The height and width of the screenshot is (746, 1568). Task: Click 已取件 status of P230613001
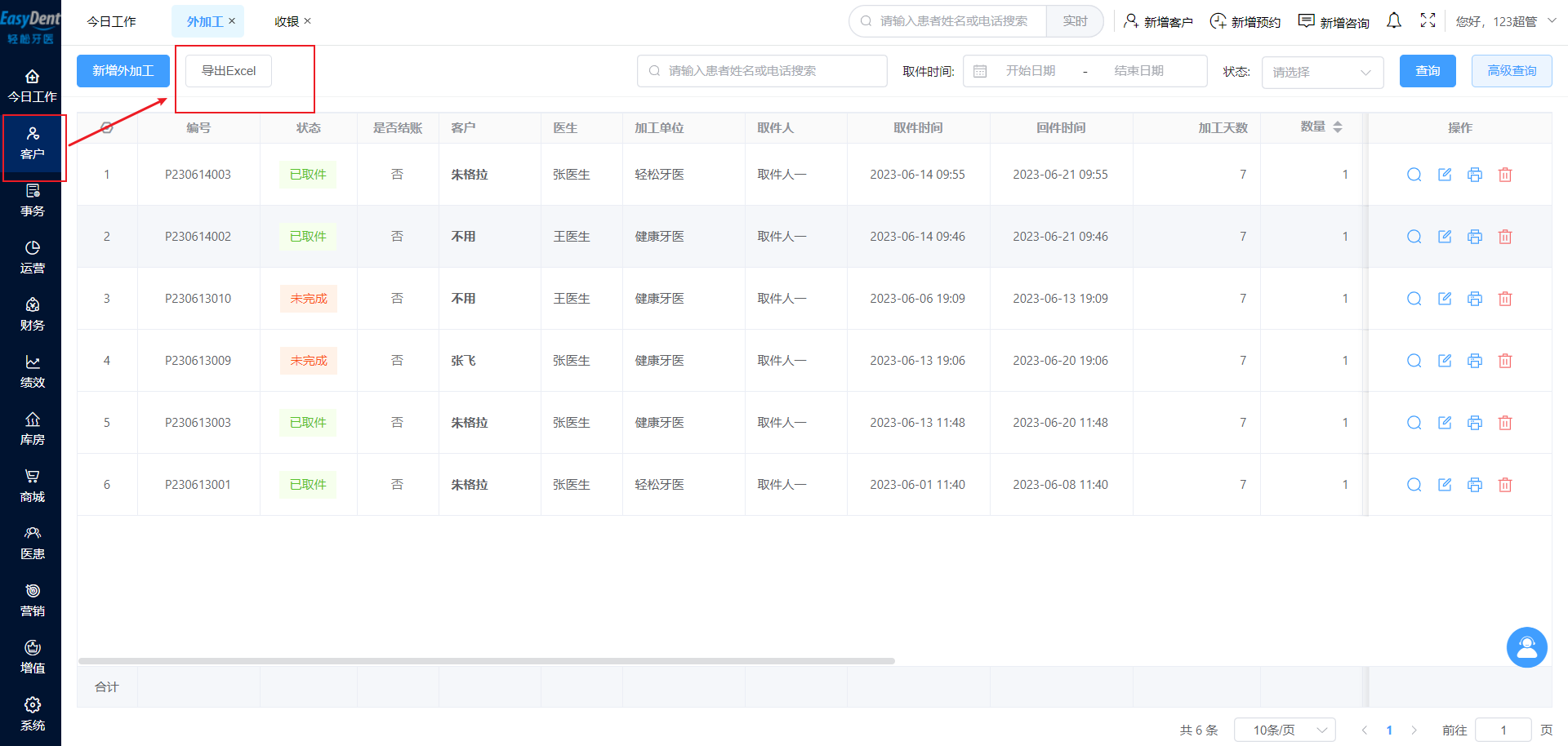pyautogui.click(x=308, y=485)
